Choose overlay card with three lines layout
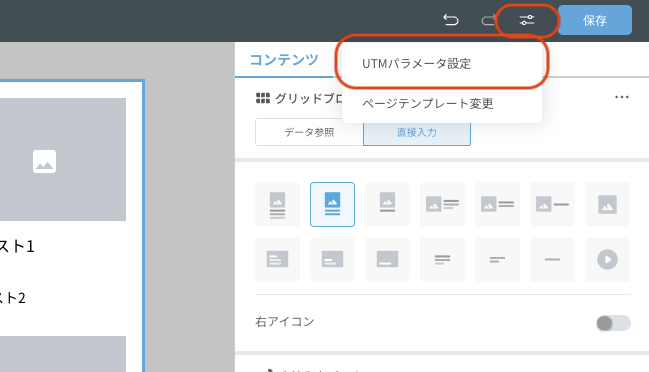Image resolution: width=649 pixels, height=372 pixels. tap(277, 259)
